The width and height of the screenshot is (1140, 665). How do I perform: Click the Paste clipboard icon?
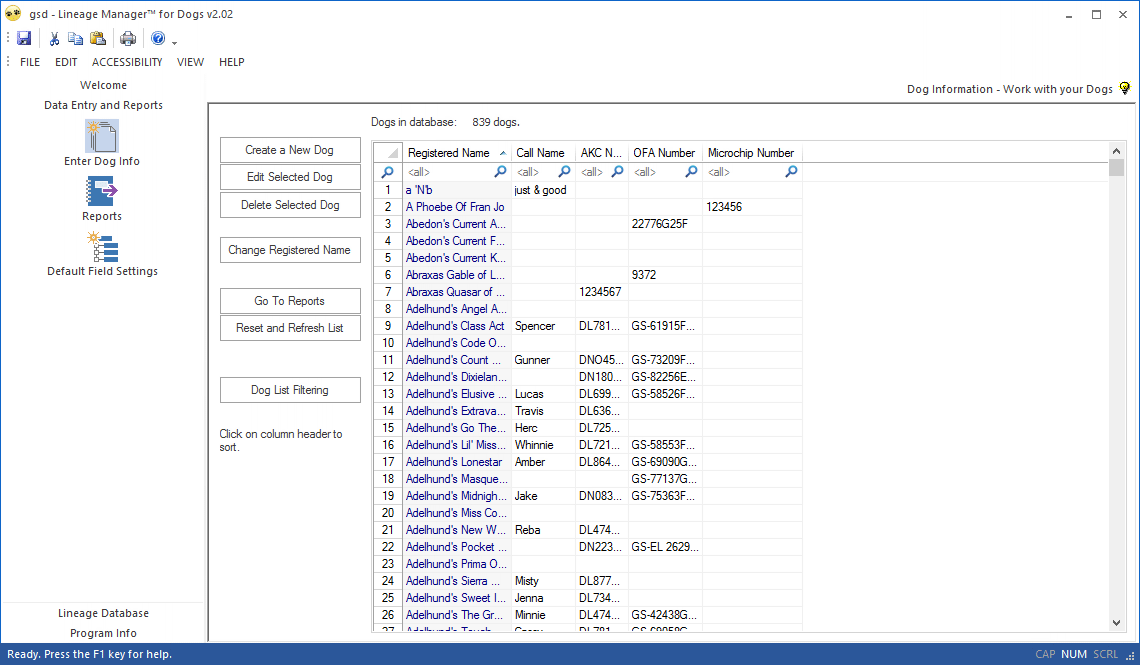(97, 39)
